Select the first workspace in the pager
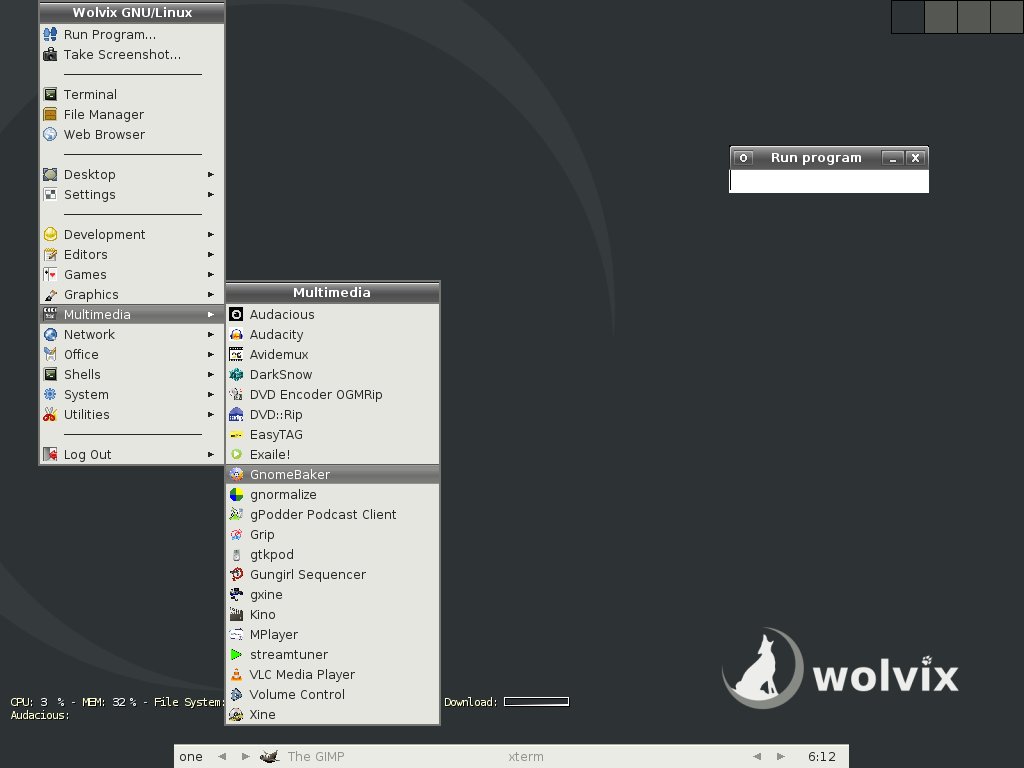This screenshot has width=1024, height=768. point(908,16)
